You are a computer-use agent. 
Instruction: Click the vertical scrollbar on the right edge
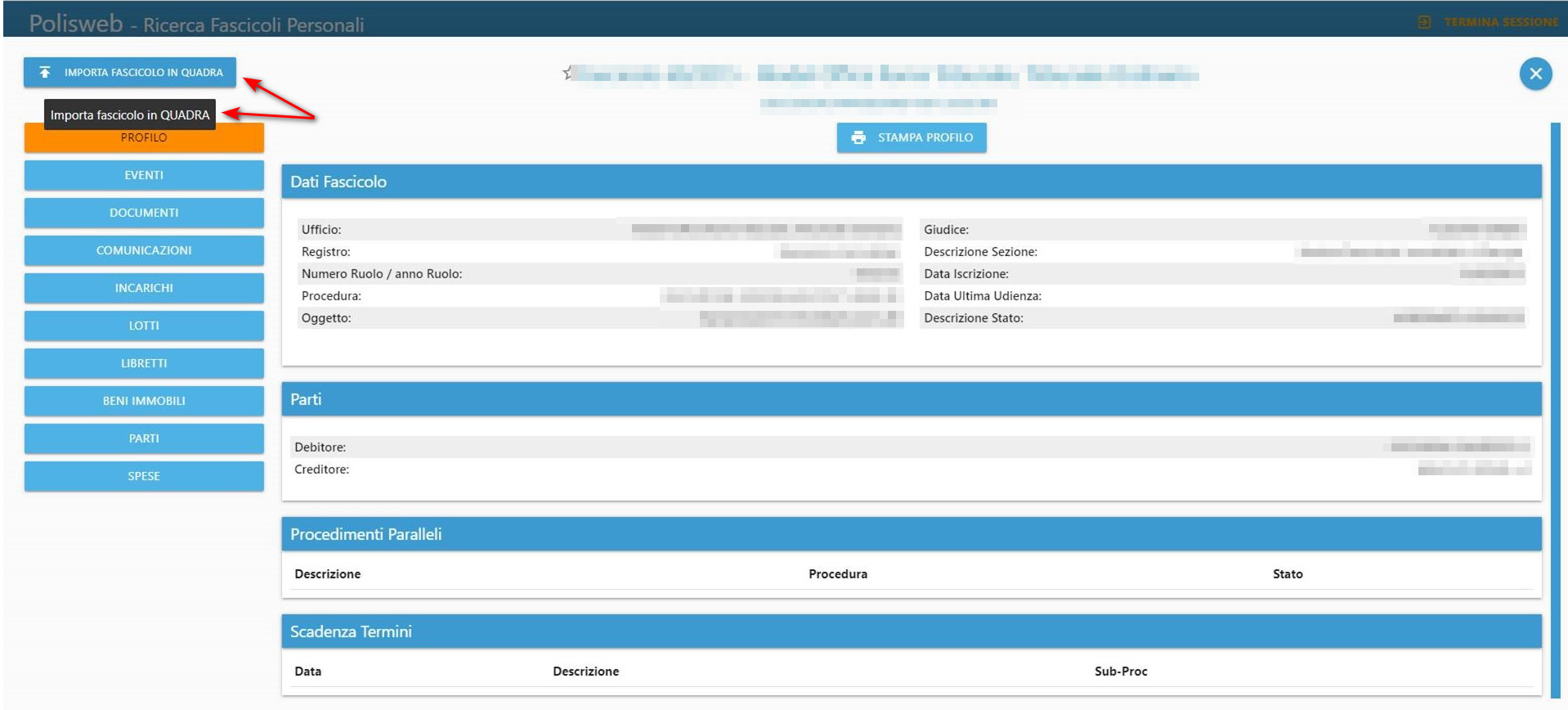1555,409
